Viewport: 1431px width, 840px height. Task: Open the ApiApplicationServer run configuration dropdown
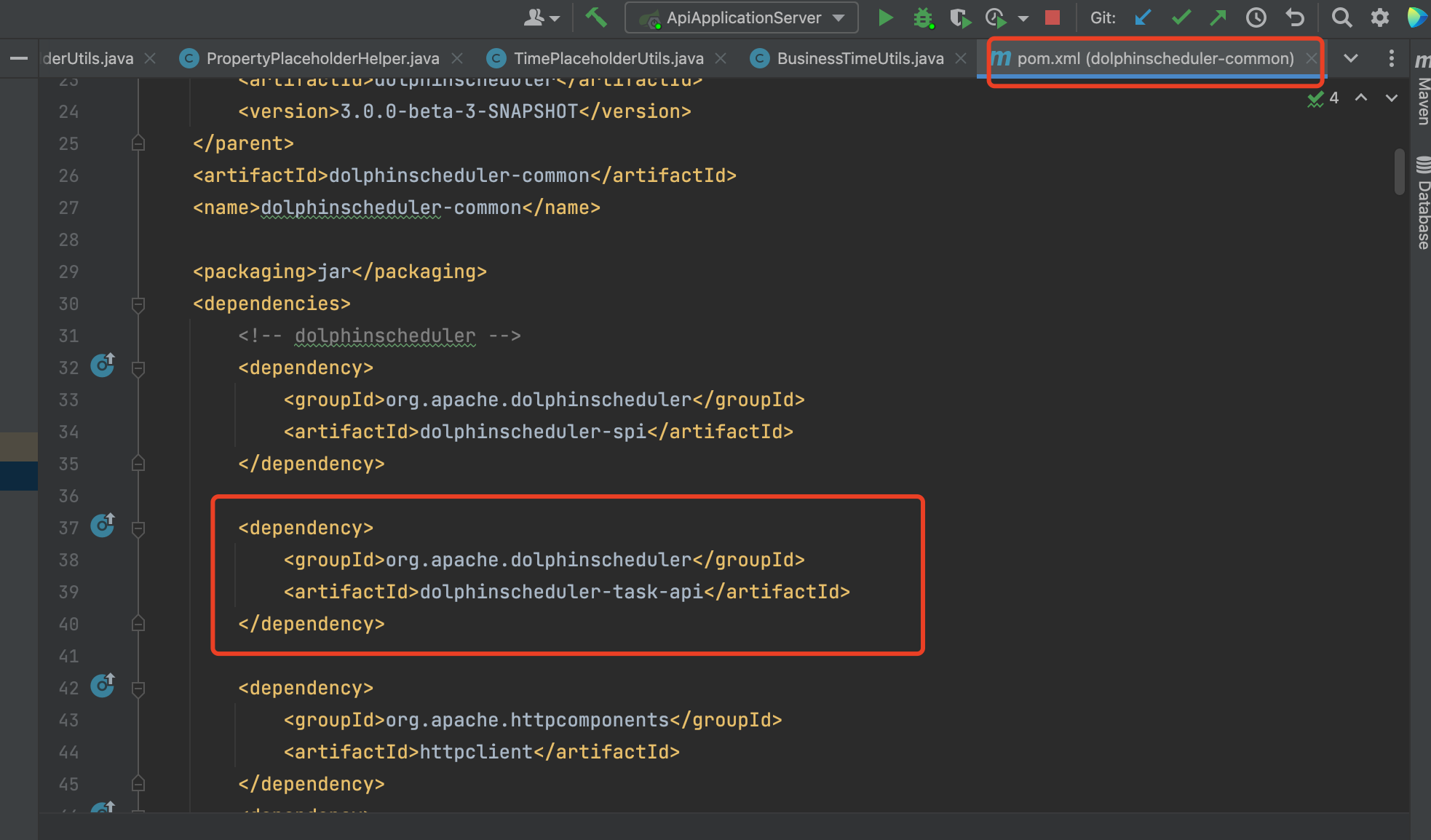tap(741, 17)
